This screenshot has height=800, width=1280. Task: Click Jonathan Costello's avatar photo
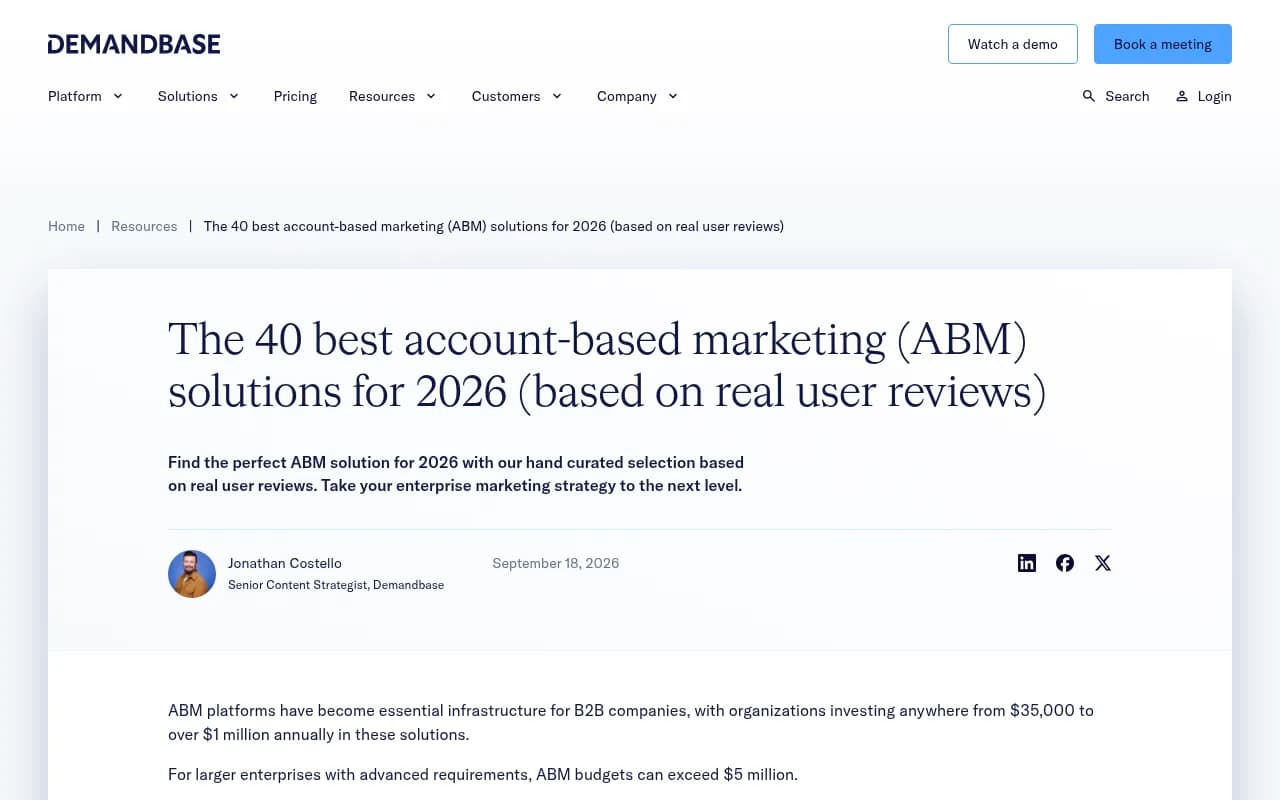coord(192,574)
